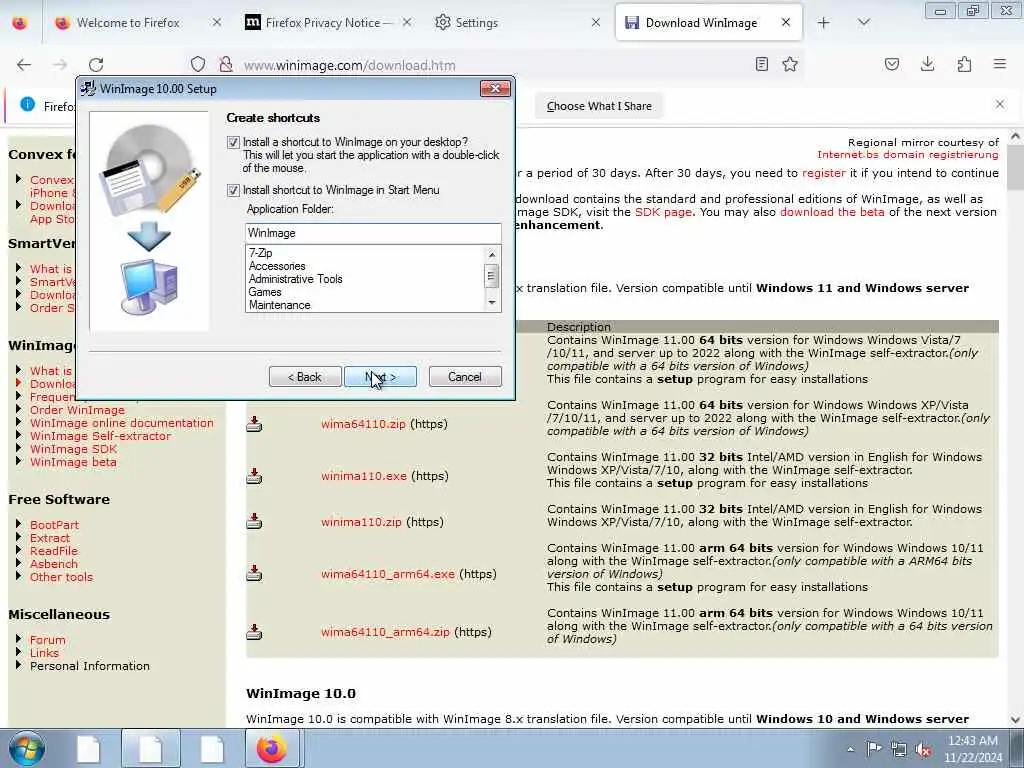Open the Windows Start orb

click(27, 748)
